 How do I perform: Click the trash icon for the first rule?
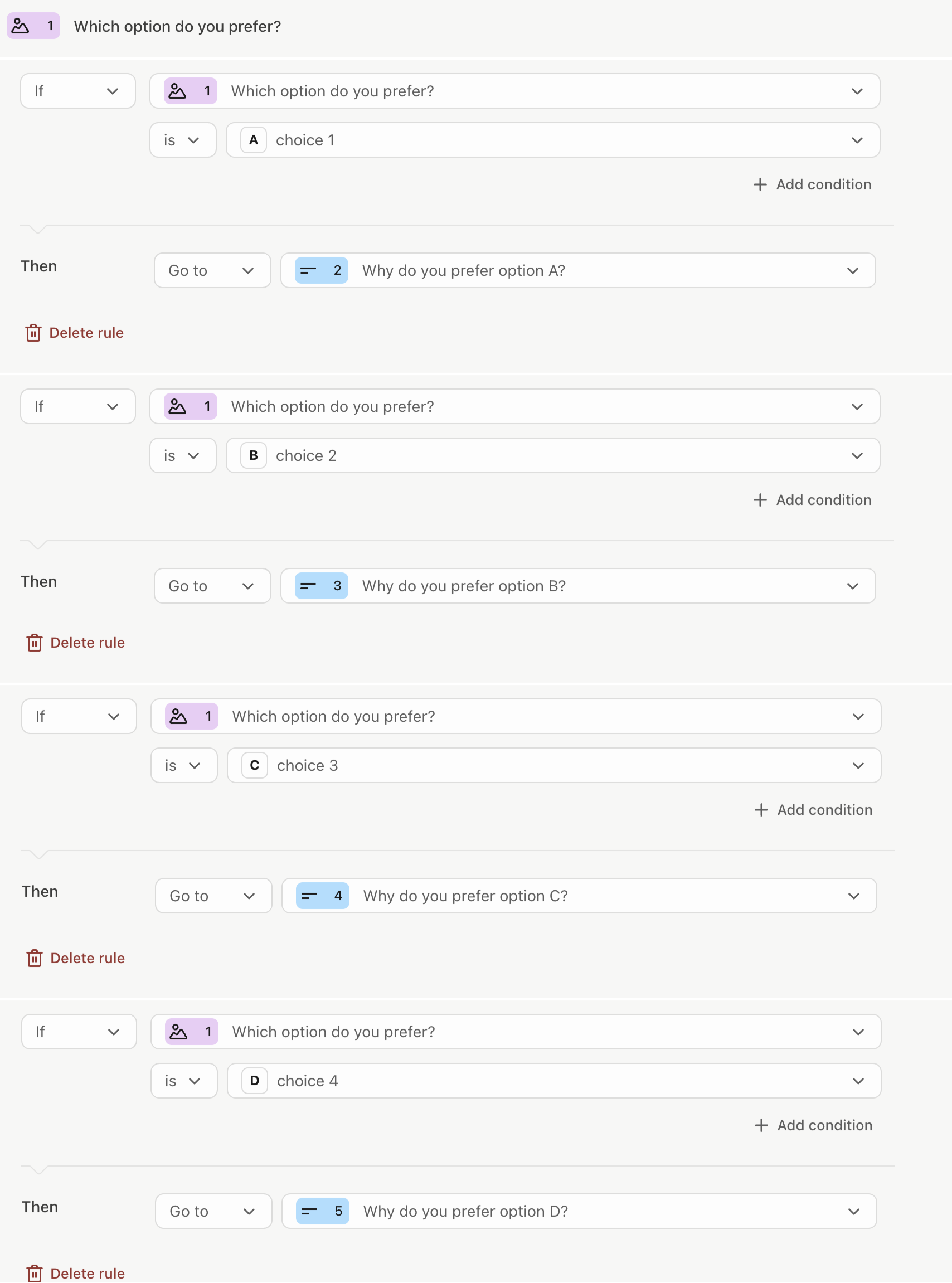33,333
